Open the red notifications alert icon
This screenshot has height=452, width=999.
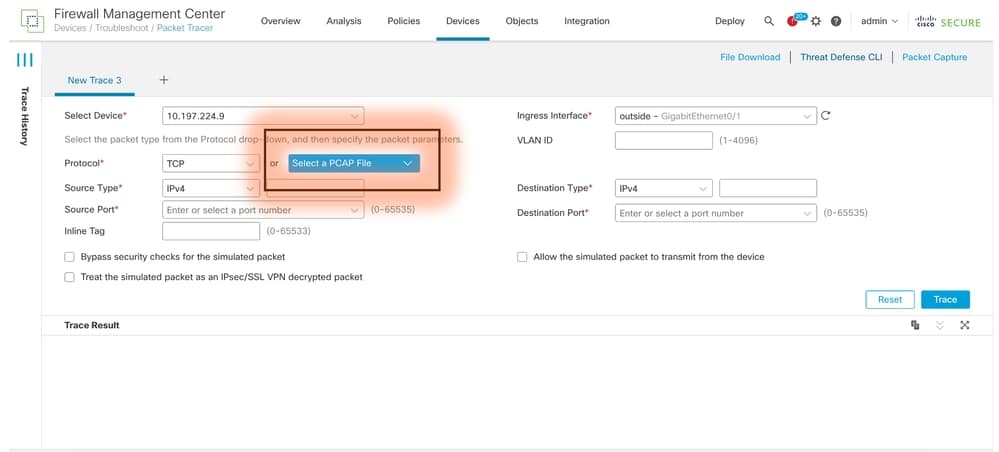[793, 20]
